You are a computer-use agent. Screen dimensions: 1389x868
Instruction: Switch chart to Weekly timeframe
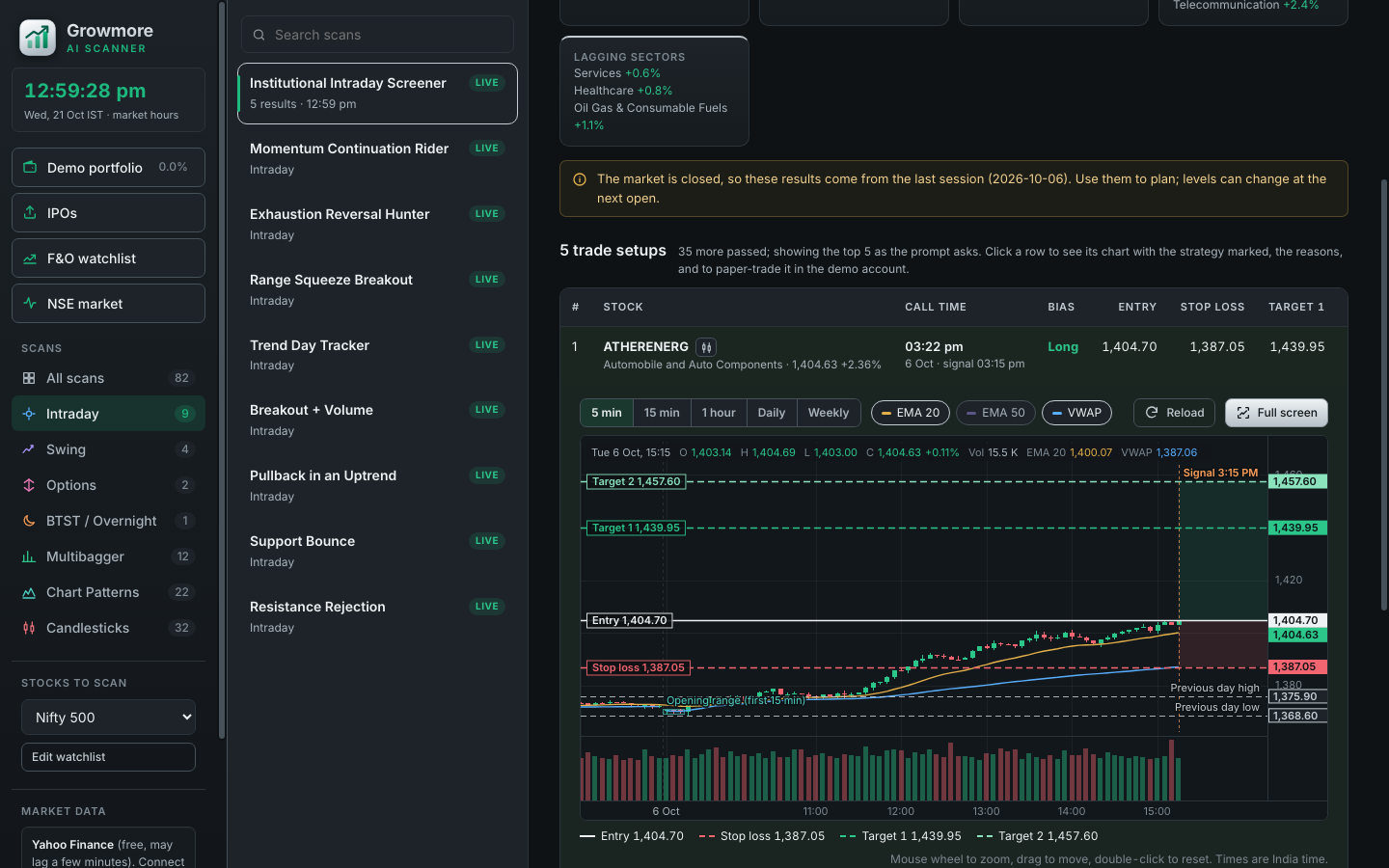click(829, 413)
